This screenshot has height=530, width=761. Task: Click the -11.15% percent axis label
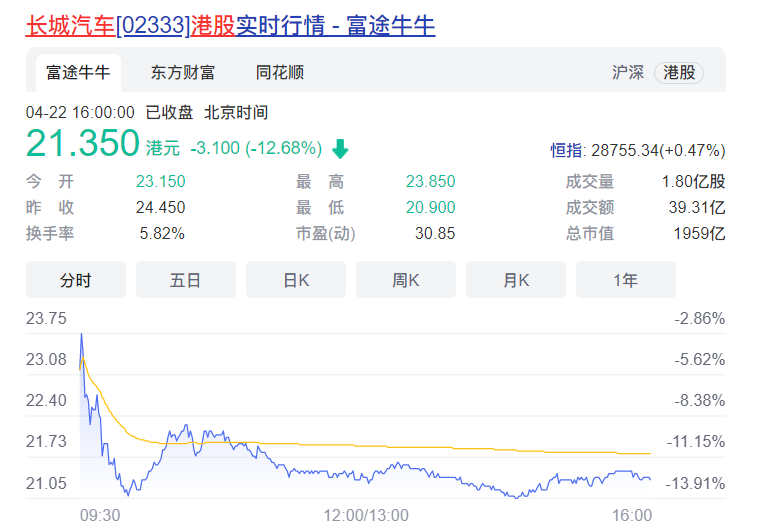696,442
